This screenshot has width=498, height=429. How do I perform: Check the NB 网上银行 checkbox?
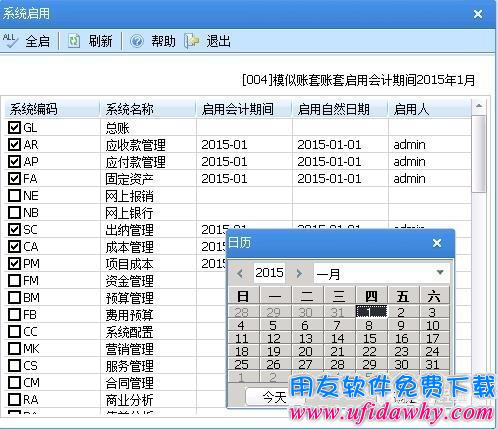(x=14, y=212)
